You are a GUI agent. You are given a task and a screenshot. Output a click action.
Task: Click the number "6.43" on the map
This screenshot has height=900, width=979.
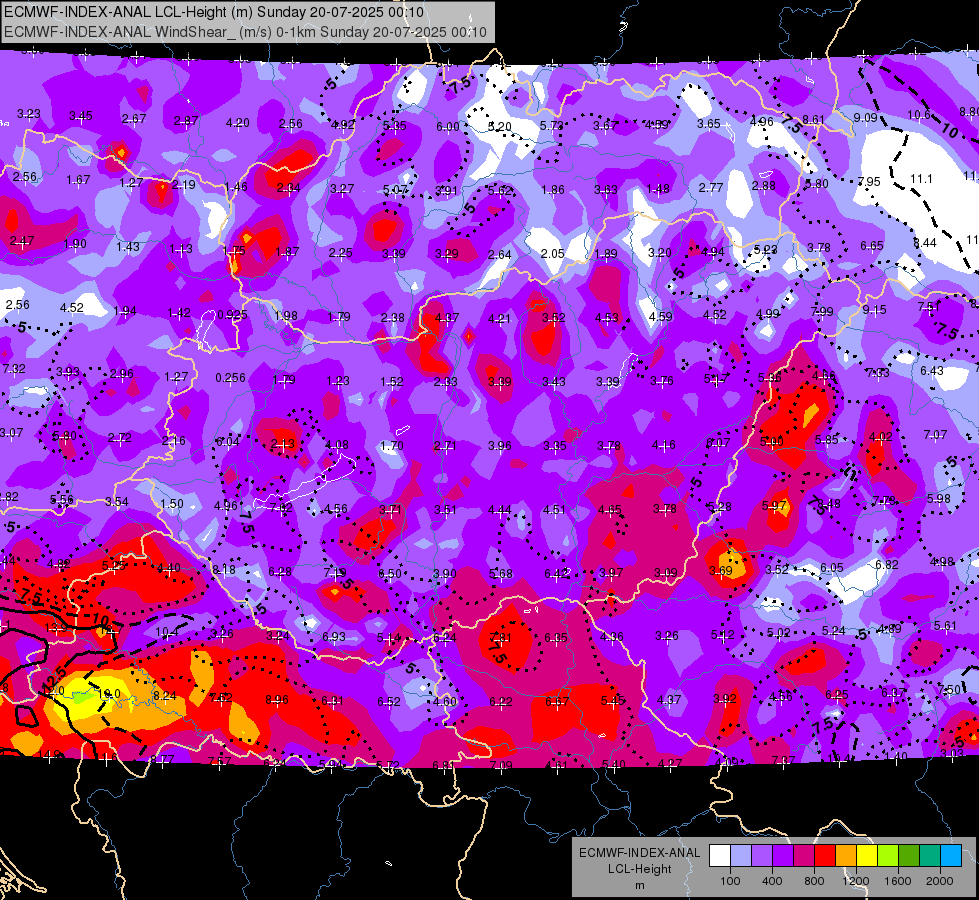coord(932,370)
